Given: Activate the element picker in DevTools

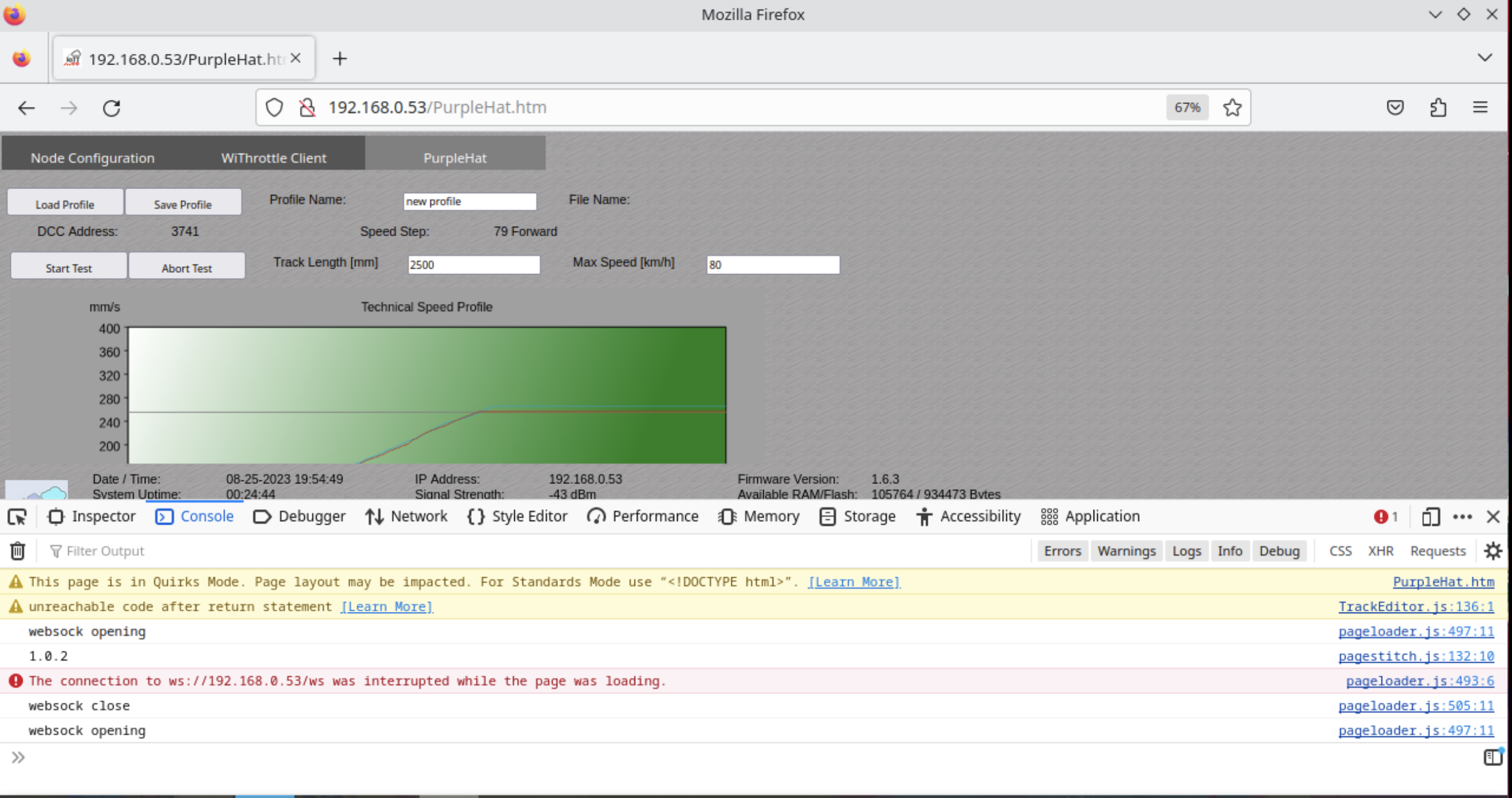Looking at the screenshot, I should pos(17,516).
